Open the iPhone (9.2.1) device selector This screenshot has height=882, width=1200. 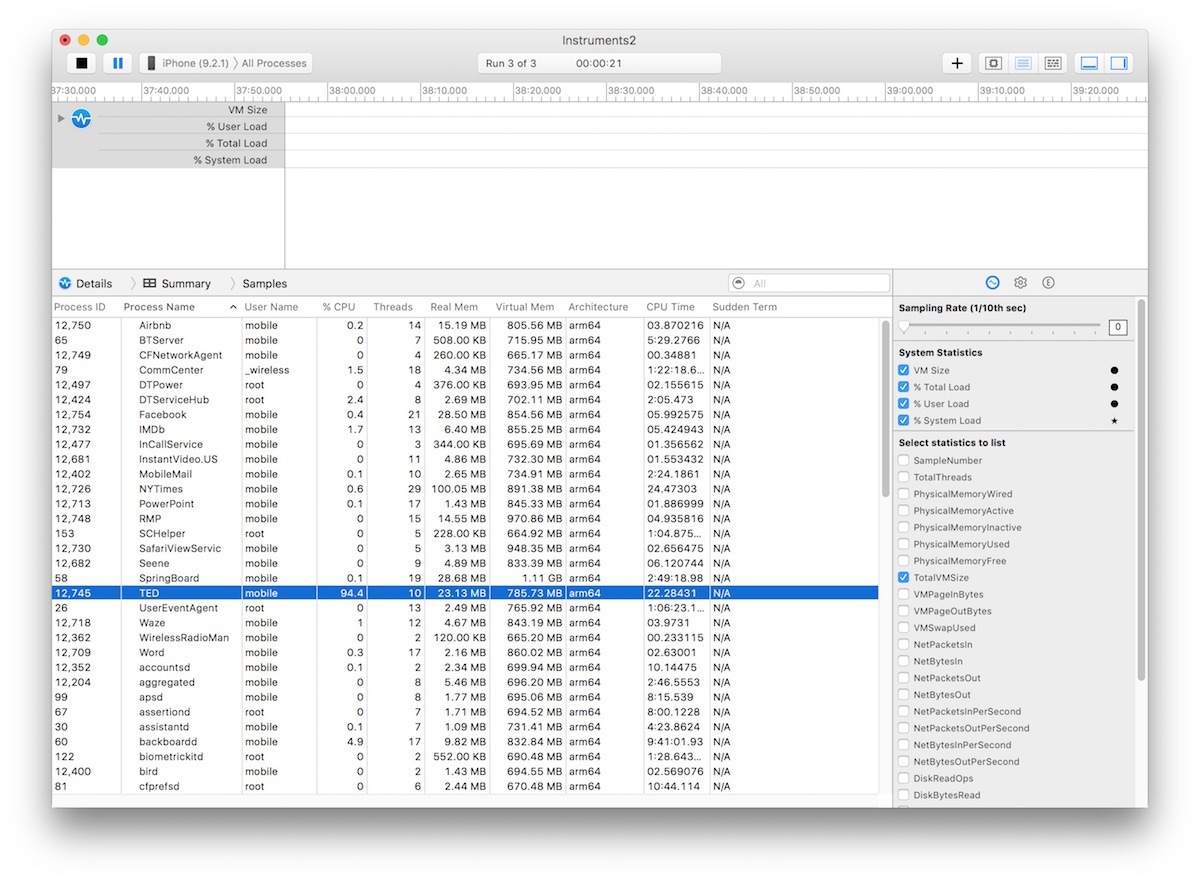pyautogui.click(x=188, y=63)
